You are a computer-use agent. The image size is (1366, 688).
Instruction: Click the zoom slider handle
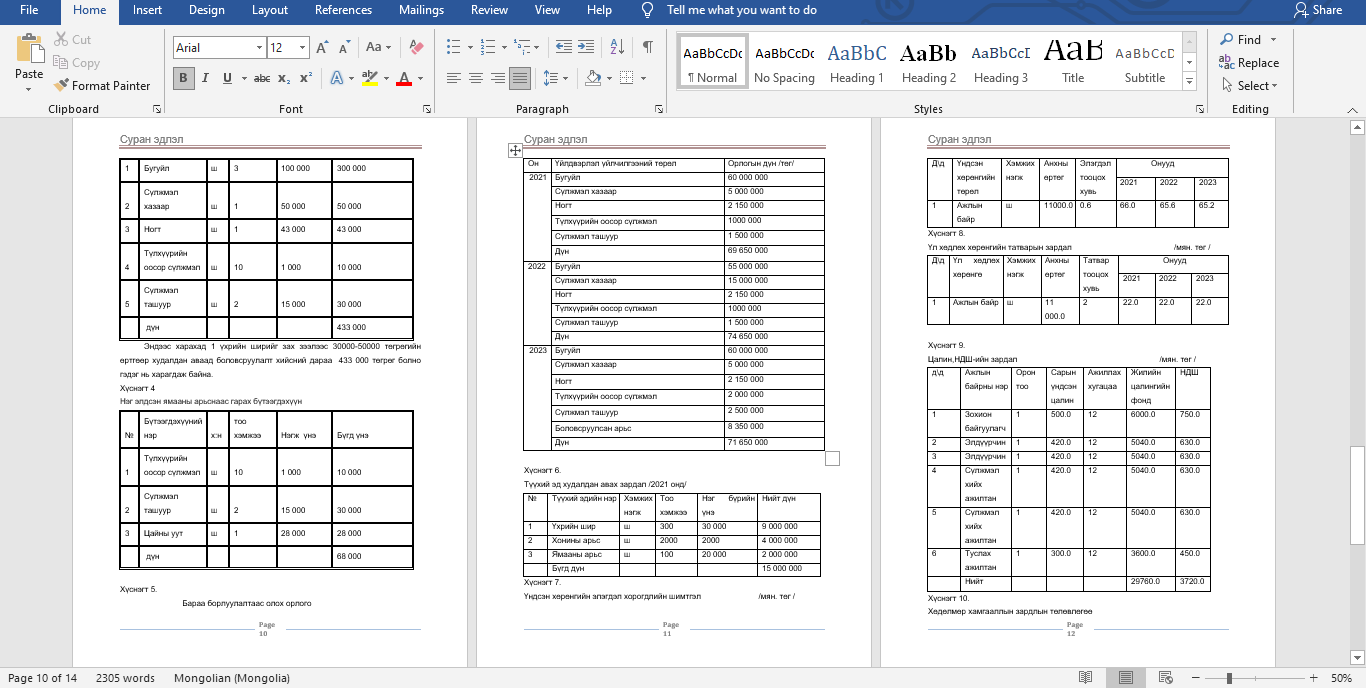pos(1229,678)
